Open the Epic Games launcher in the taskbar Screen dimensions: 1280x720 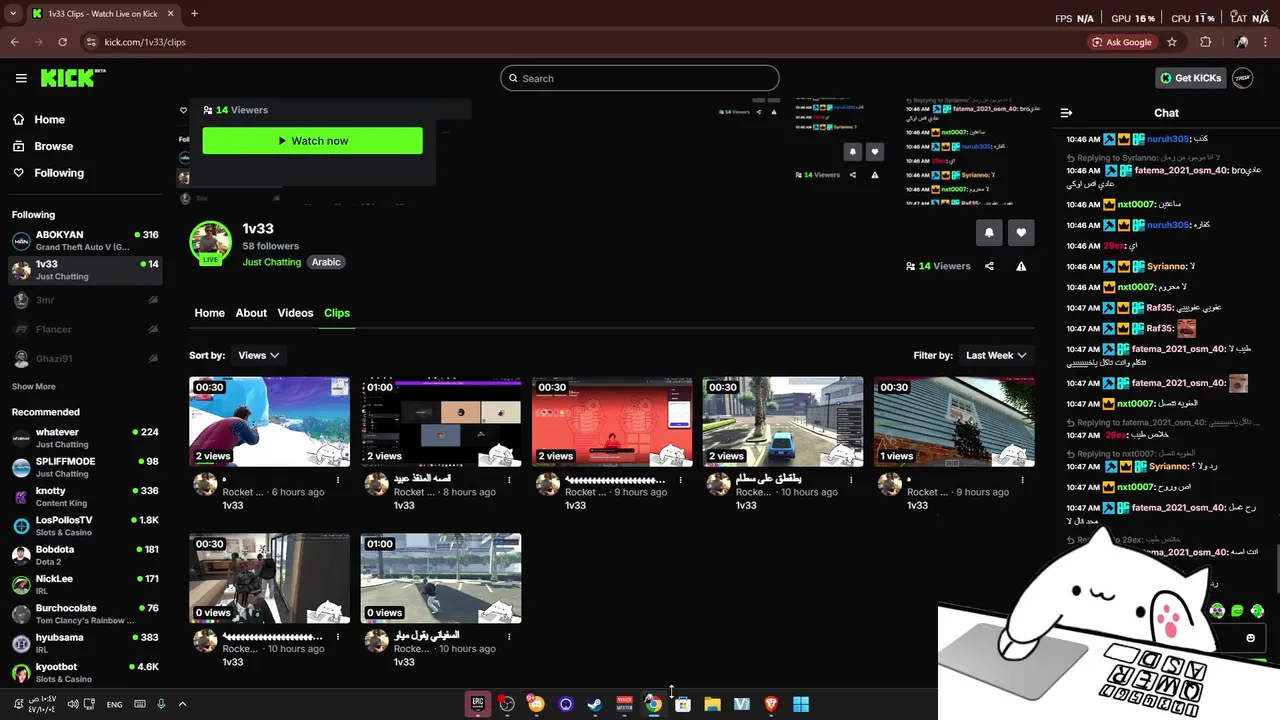point(478,704)
